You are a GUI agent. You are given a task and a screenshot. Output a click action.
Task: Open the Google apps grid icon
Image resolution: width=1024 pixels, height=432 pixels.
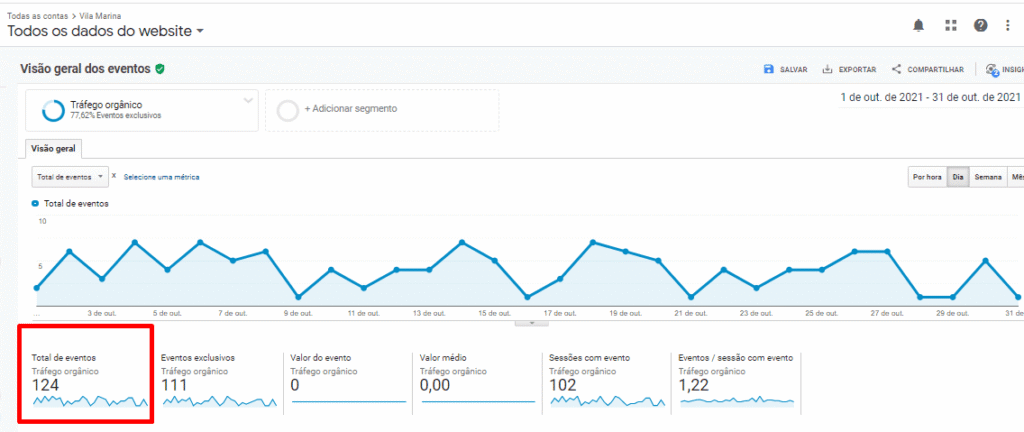pos(950,25)
